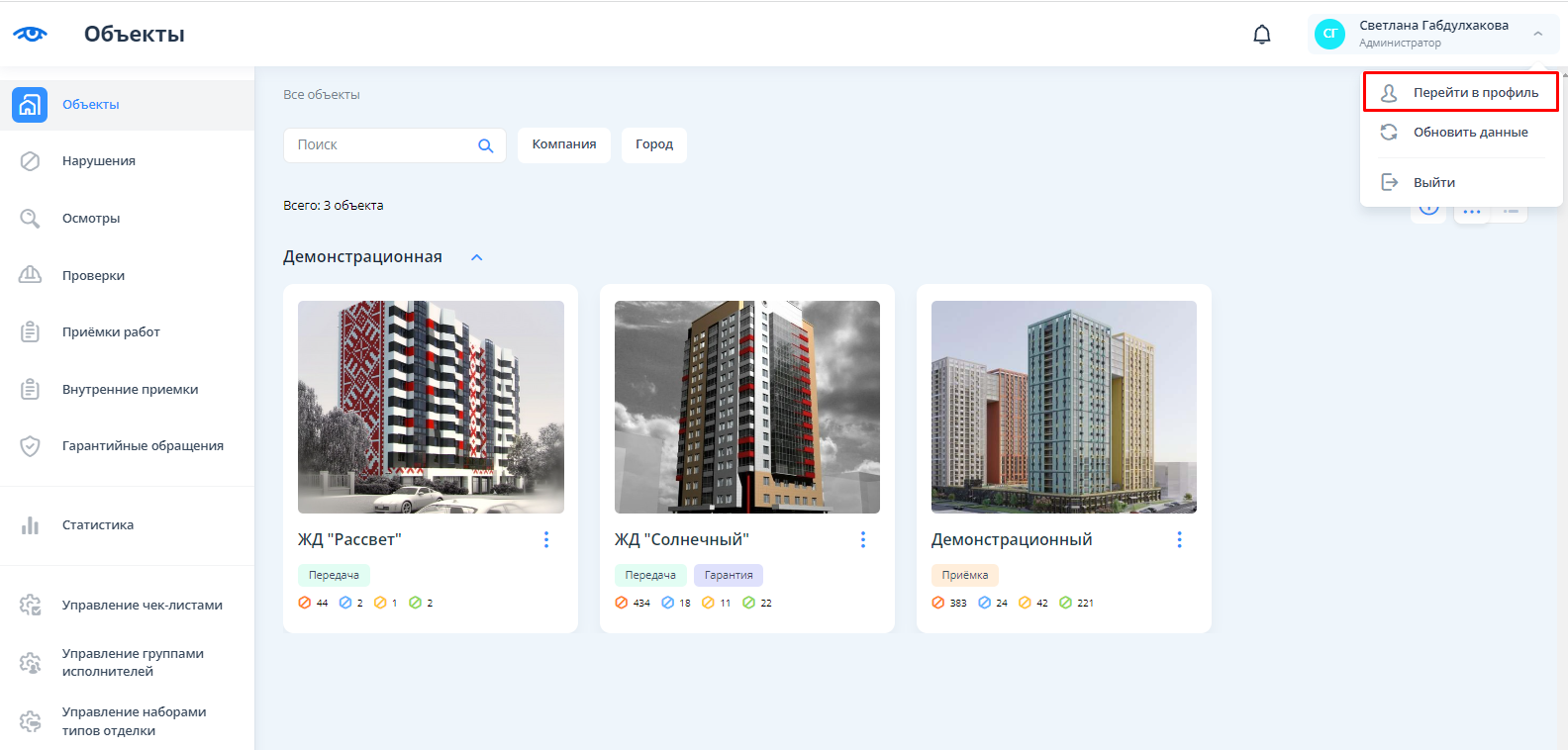
Task: Click the Гарантийные обращения shield icon
Action: (x=30, y=446)
